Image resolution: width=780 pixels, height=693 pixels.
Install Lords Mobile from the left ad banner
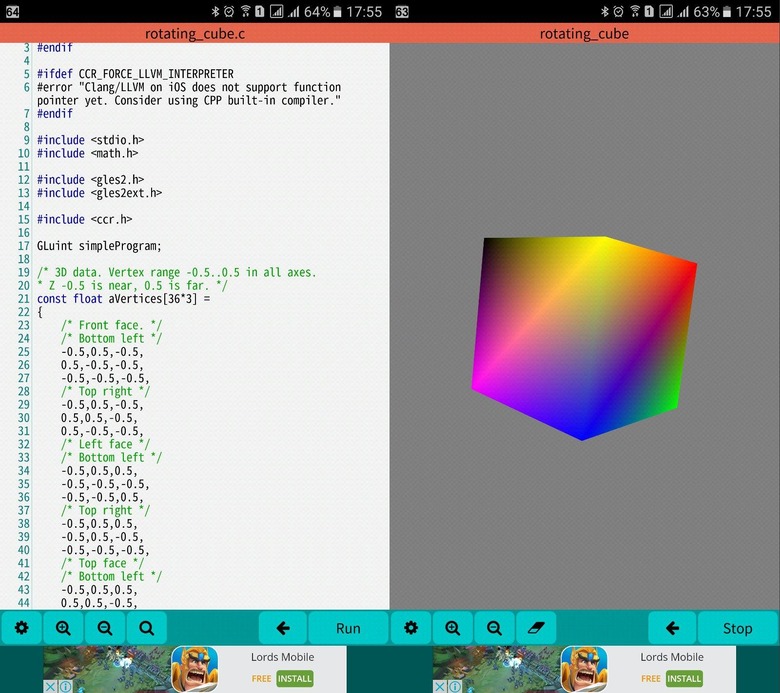[x=294, y=679]
